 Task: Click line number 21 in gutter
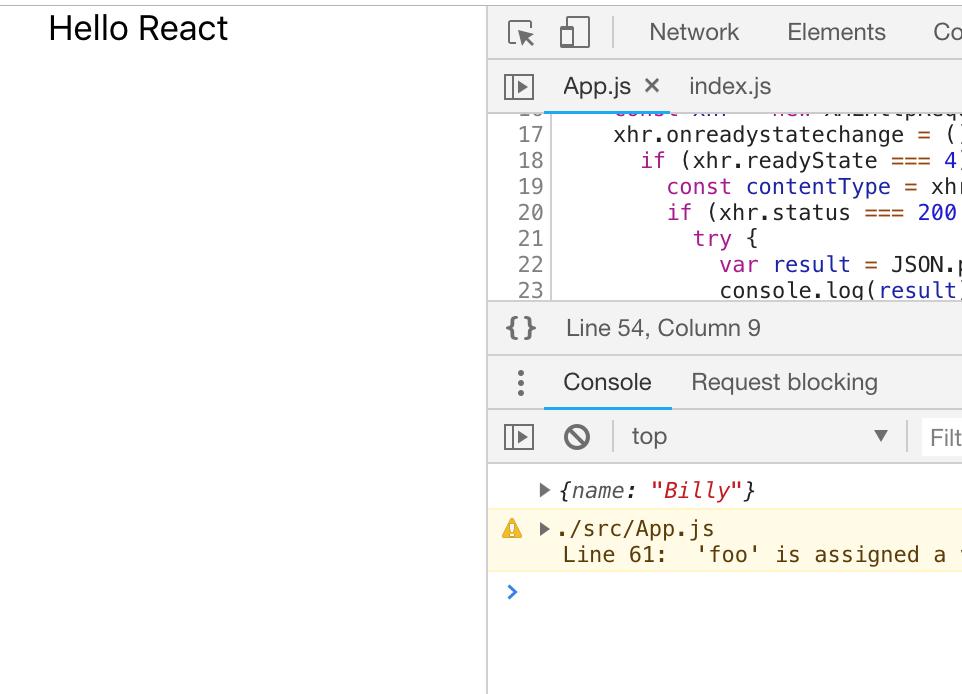(531, 238)
